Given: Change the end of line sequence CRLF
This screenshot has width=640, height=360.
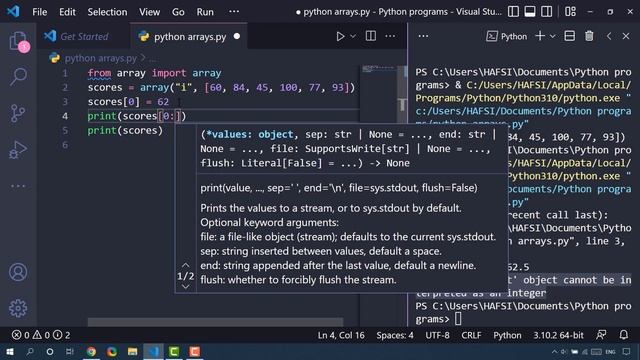Looking at the screenshot, I should (471, 335).
